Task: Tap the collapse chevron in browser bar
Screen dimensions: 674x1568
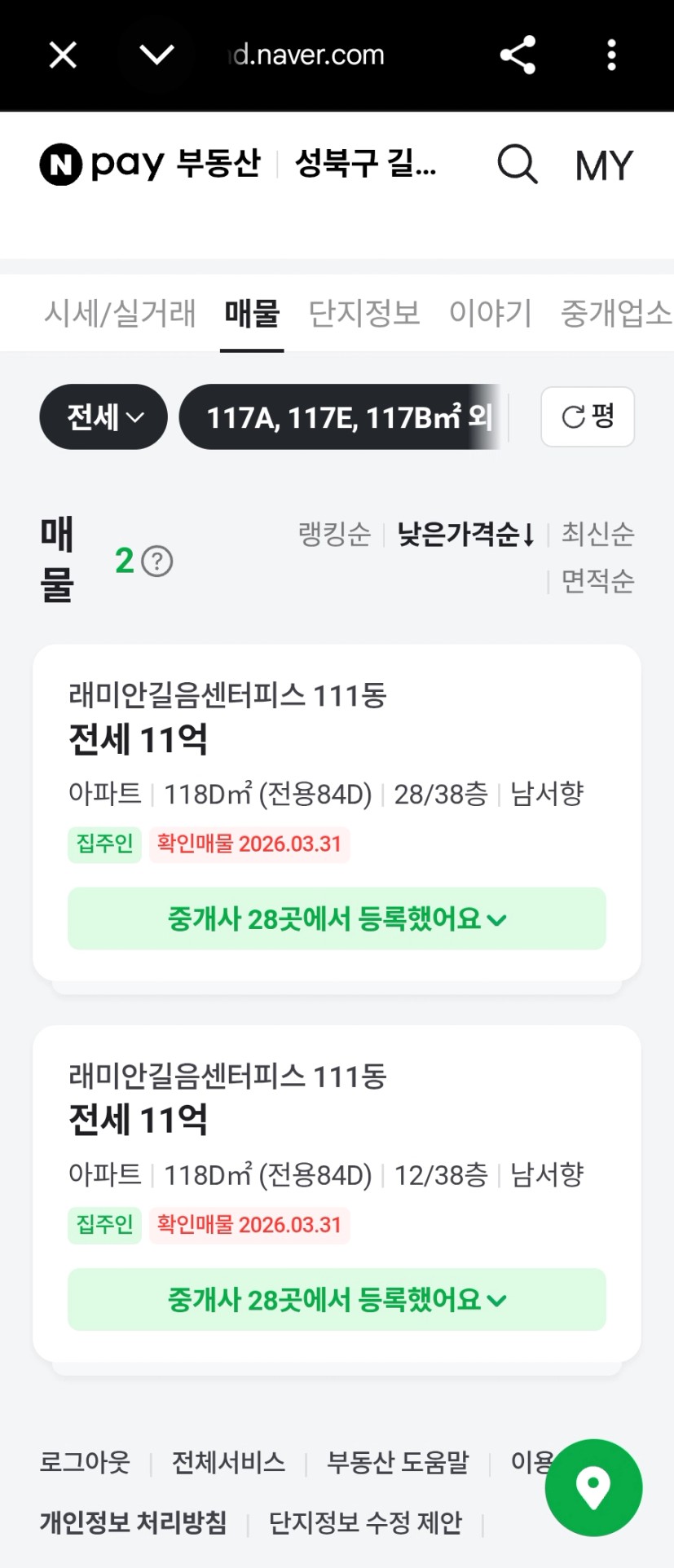Action: tap(156, 55)
